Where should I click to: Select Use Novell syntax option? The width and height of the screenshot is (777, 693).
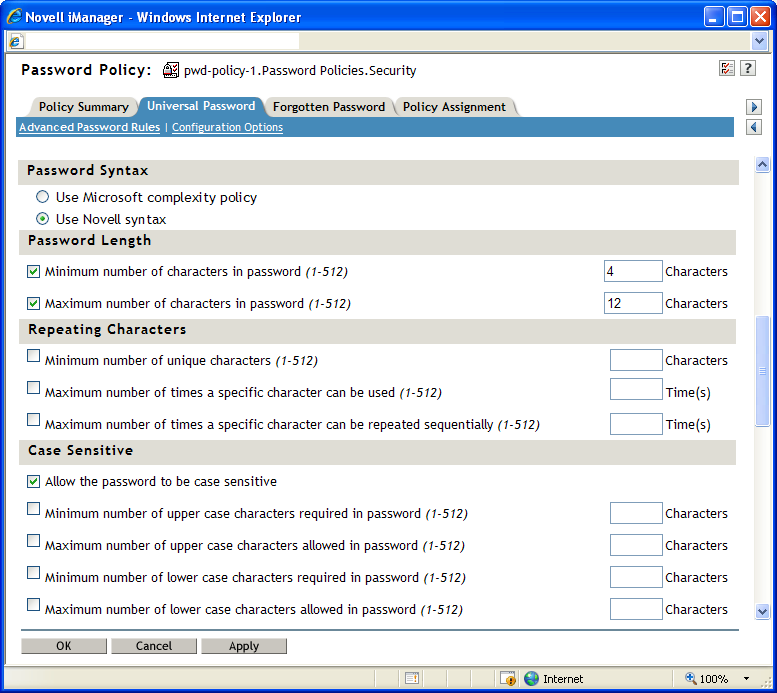click(43, 219)
